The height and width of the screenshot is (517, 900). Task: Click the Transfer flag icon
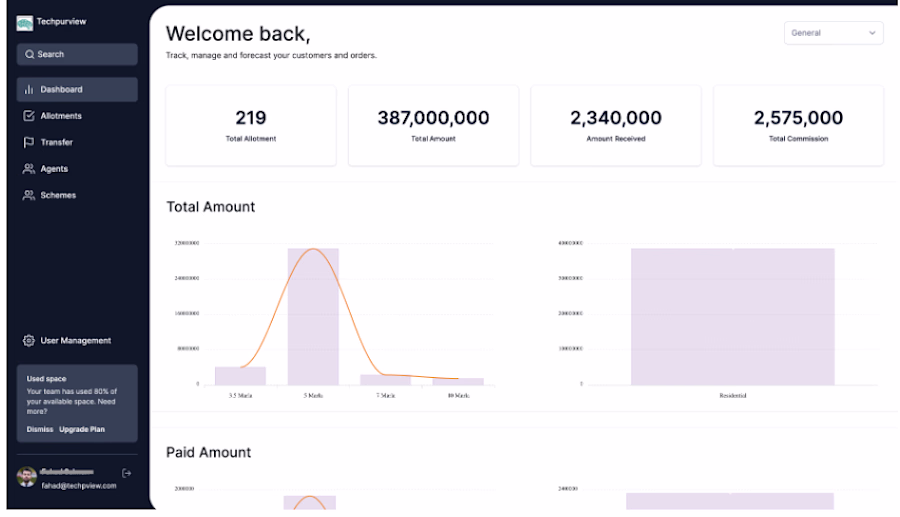(29, 142)
